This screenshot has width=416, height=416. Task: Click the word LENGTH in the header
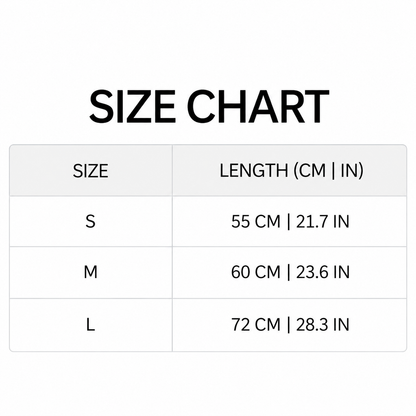[253, 171]
